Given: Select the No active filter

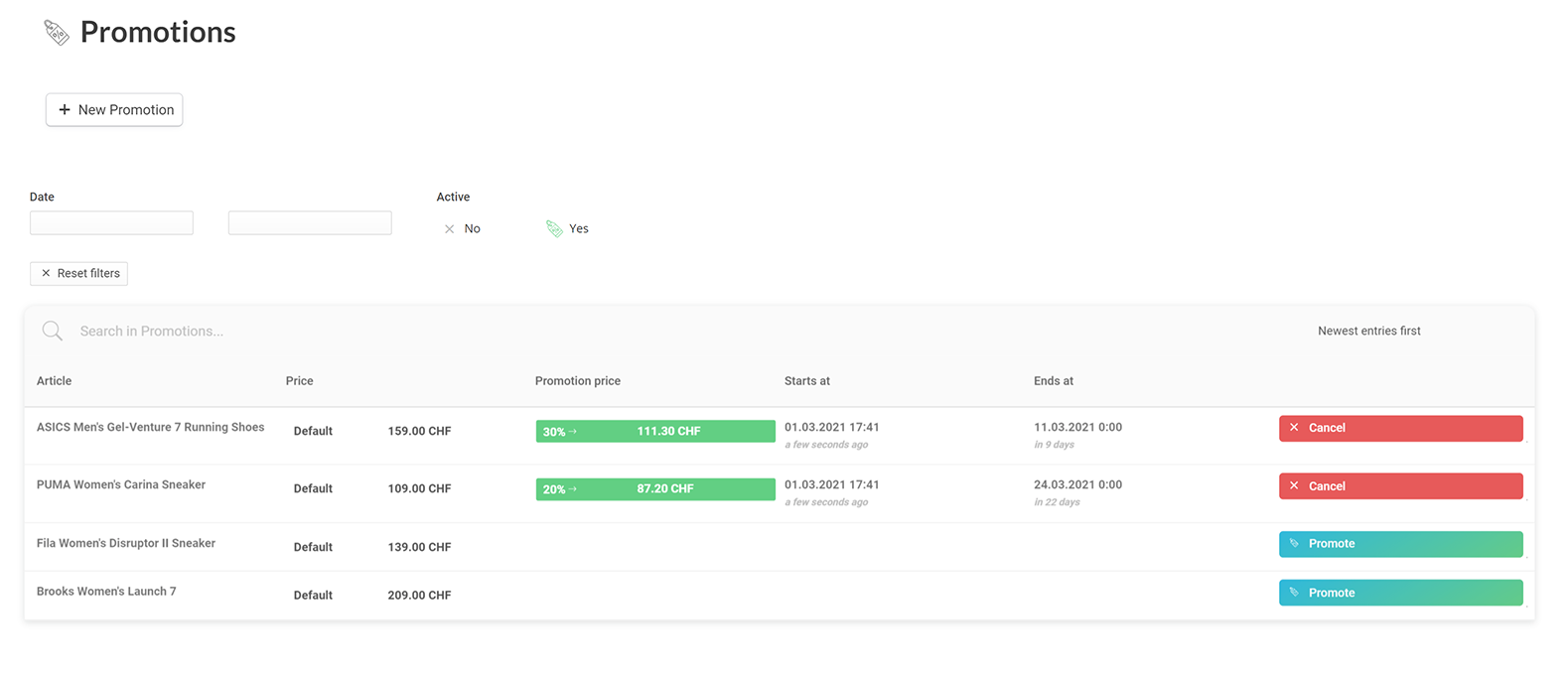Looking at the screenshot, I should click(x=462, y=229).
